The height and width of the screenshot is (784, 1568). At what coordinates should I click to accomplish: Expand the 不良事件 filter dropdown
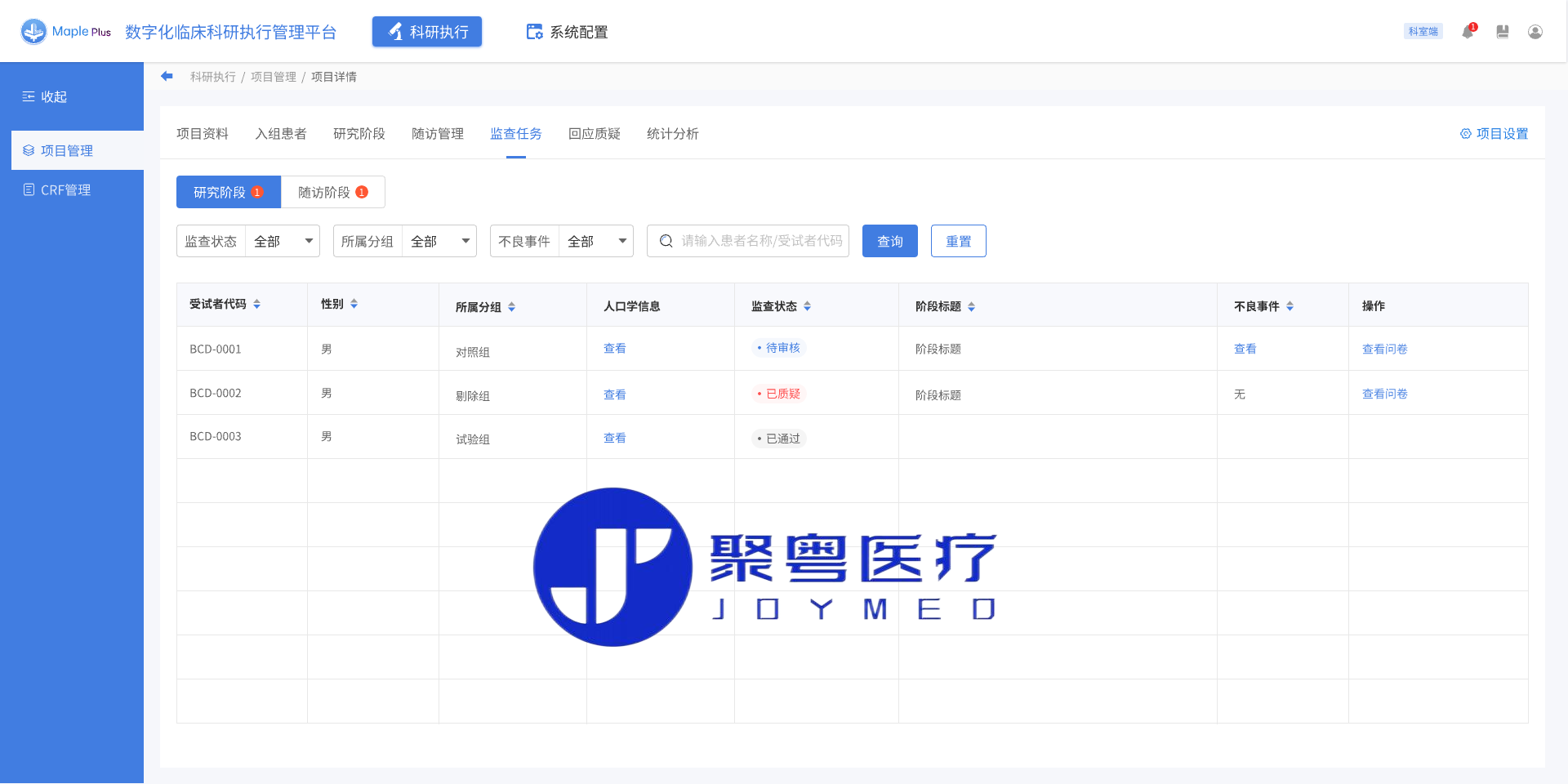[x=596, y=241]
